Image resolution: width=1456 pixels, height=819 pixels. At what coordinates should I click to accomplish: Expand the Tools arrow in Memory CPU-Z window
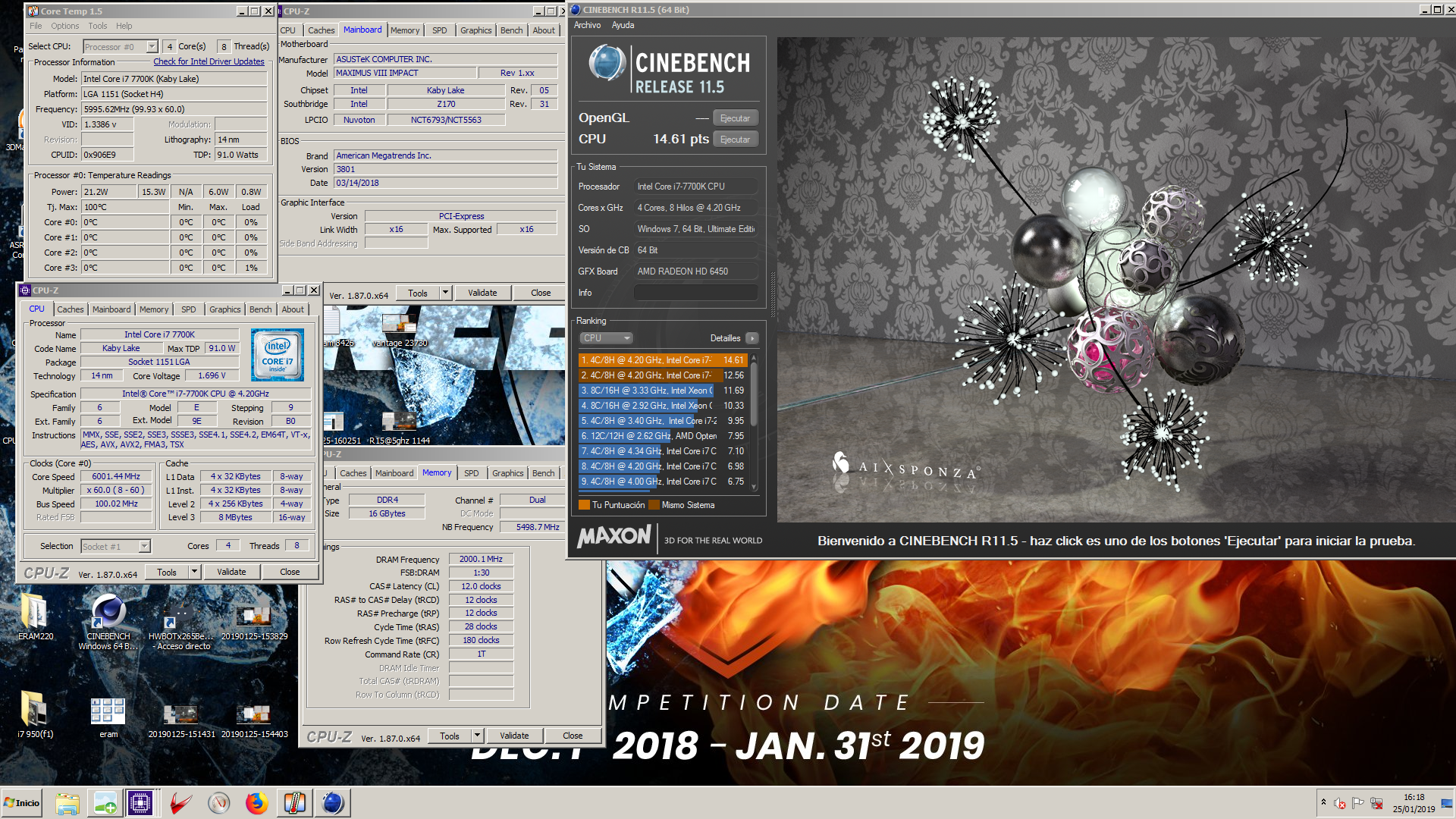(x=478, y=736)
